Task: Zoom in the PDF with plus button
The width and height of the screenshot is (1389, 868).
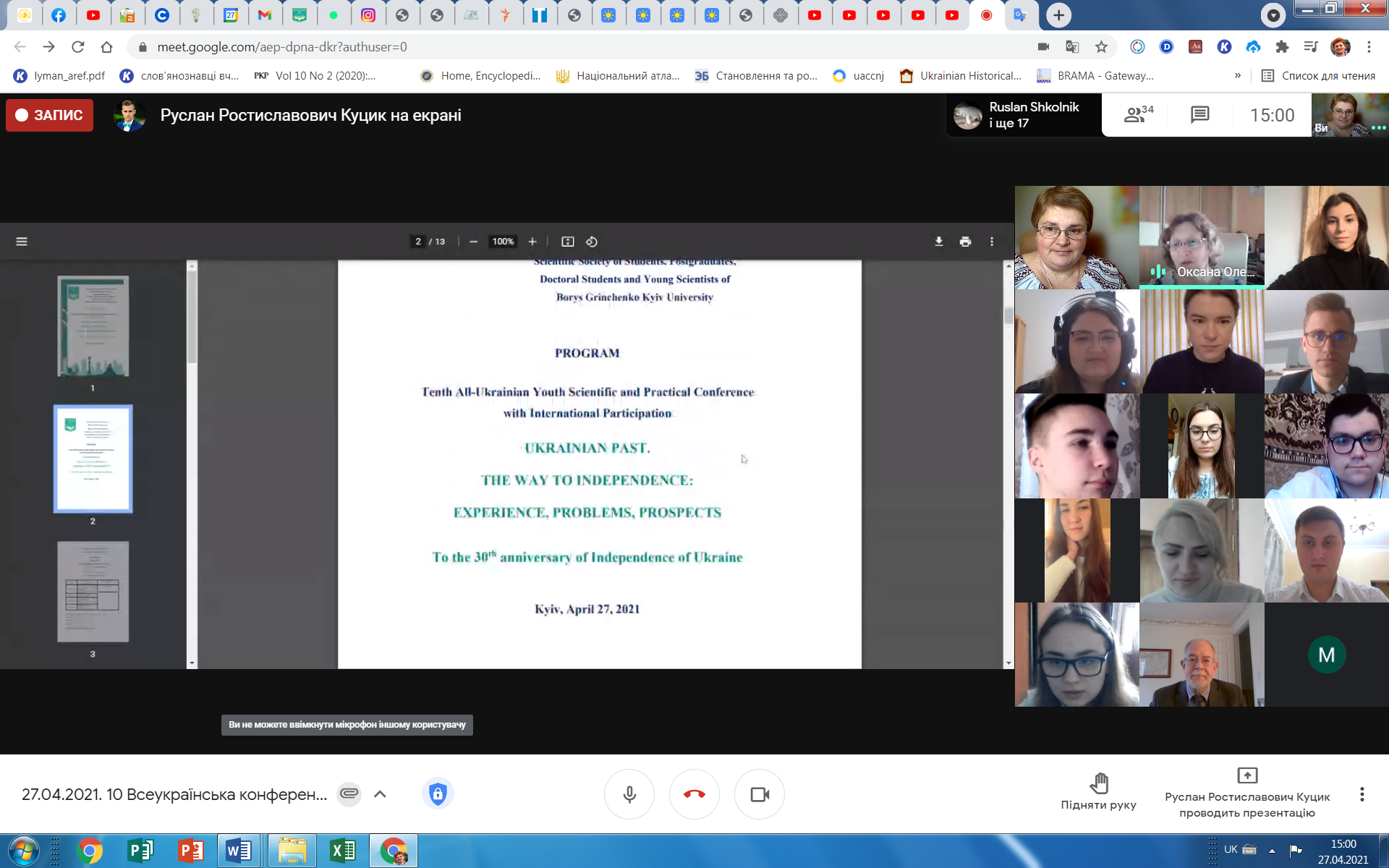Action: coord(532,242)
